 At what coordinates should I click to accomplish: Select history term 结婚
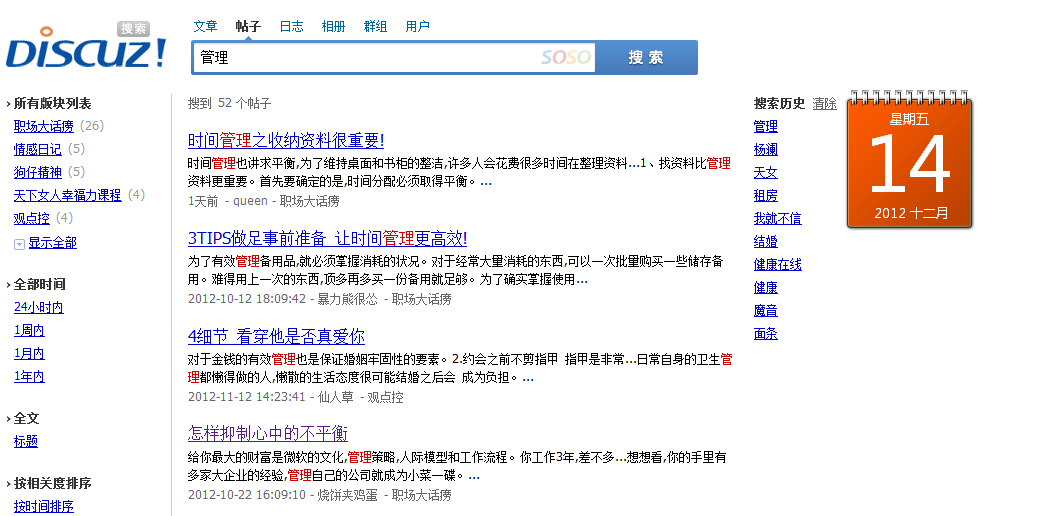[x=765, y=242]
